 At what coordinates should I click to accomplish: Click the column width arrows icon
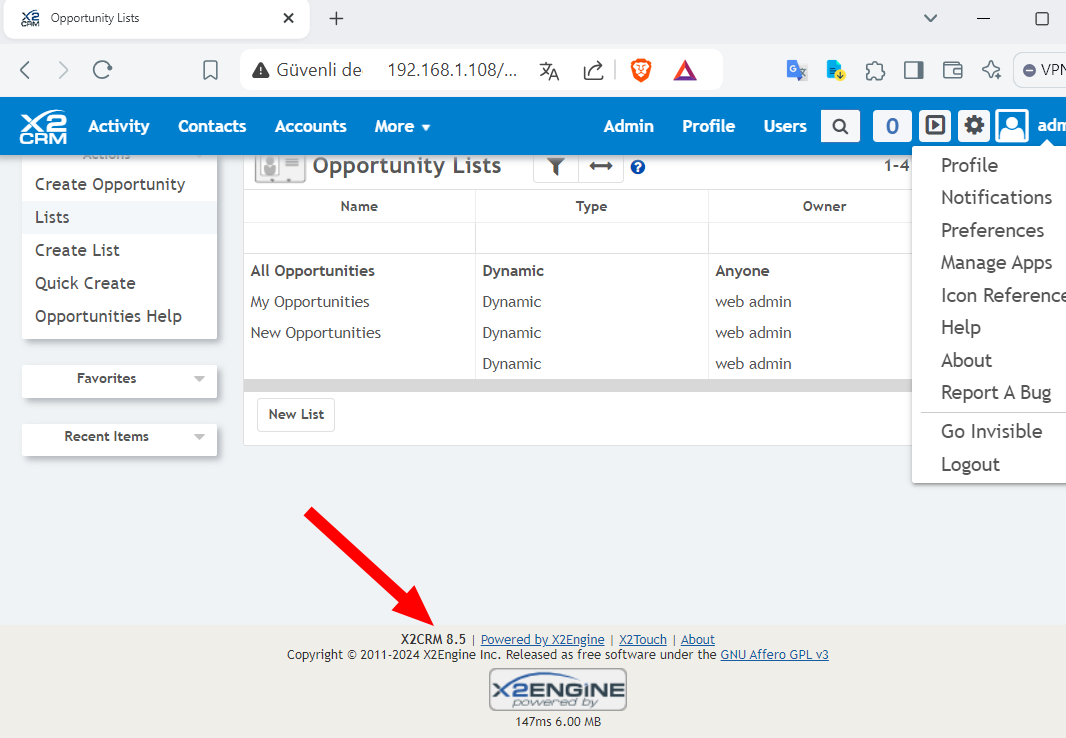[601, 167]
